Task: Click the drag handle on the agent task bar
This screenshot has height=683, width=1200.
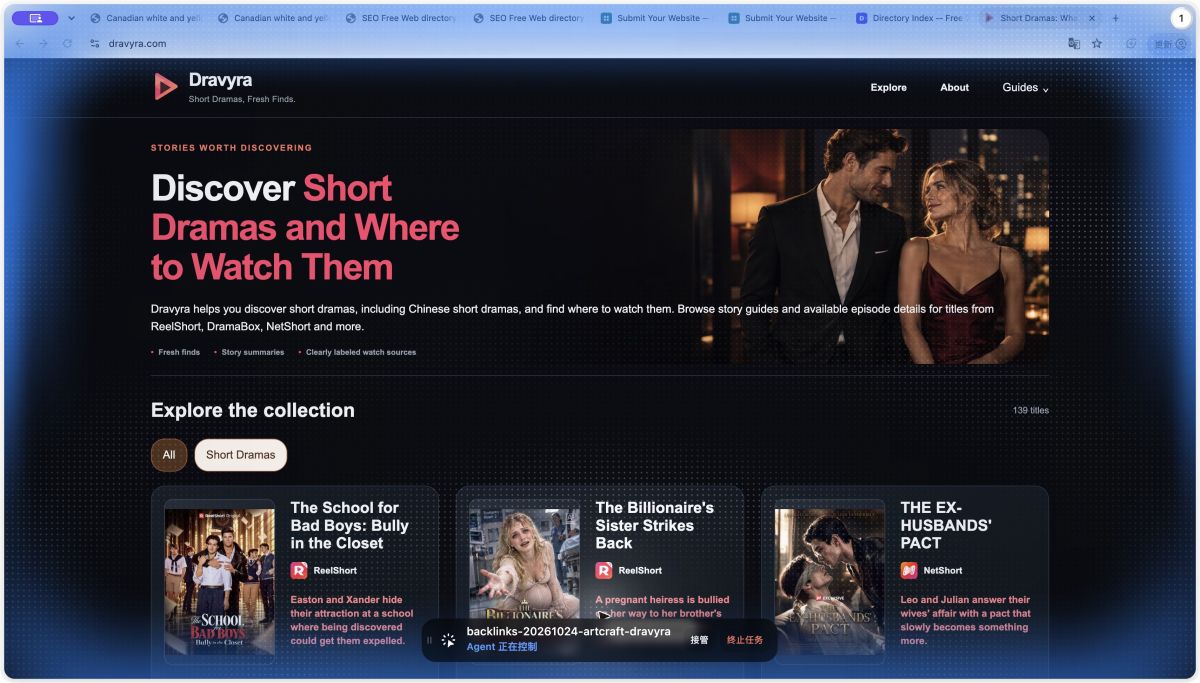Action: [x=430, y=640]
